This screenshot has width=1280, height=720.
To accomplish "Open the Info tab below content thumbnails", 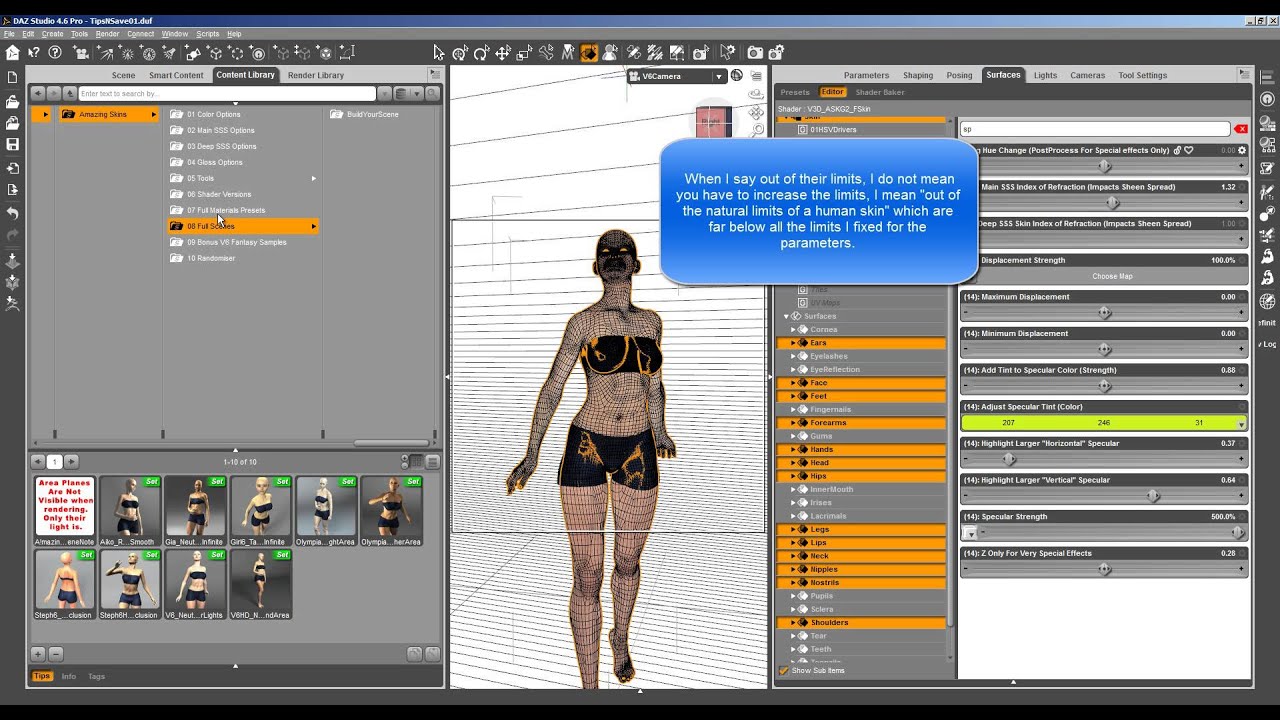I will pyautogui.click(x=68, y=676).
